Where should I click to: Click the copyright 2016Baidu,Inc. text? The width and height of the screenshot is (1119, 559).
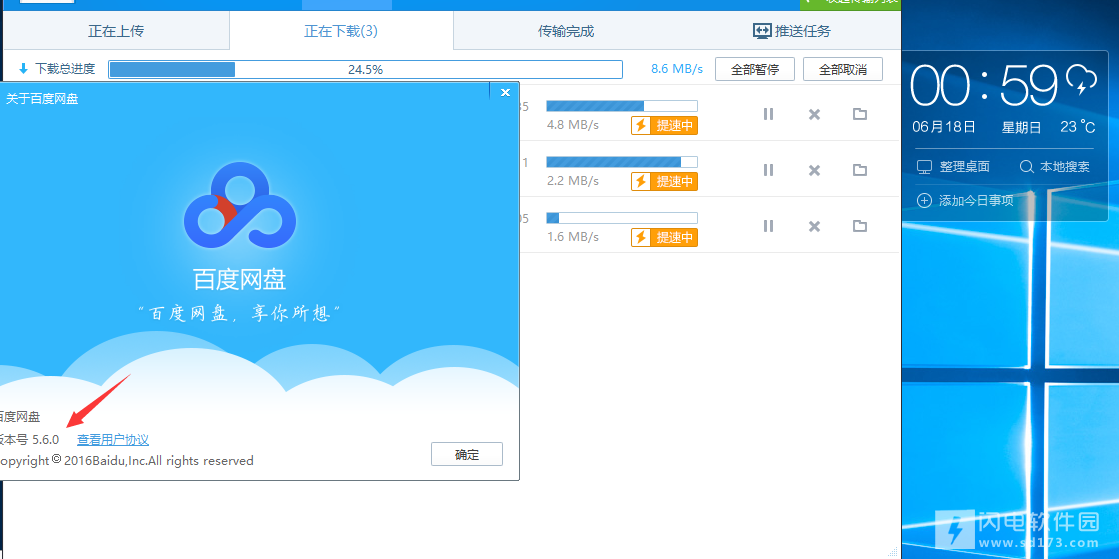pos(126,461)
